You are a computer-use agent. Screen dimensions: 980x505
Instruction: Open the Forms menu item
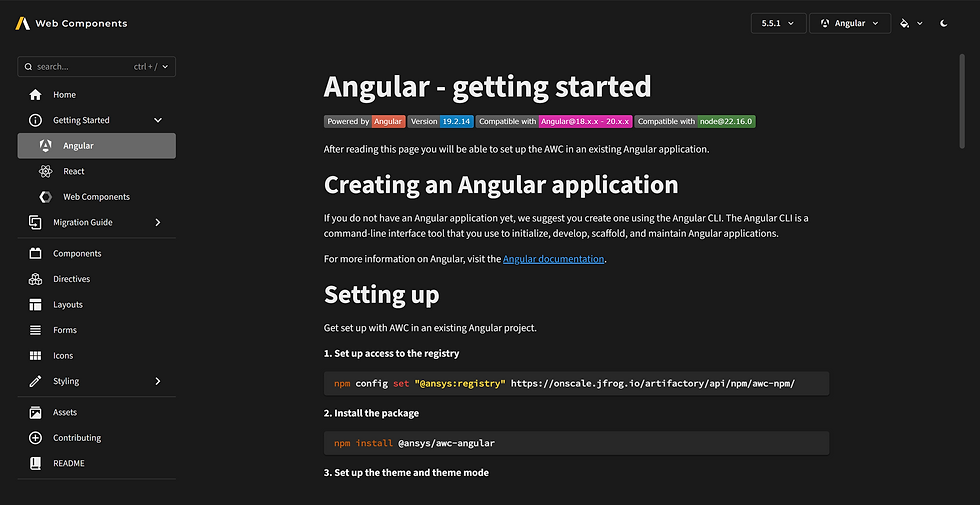96,330
